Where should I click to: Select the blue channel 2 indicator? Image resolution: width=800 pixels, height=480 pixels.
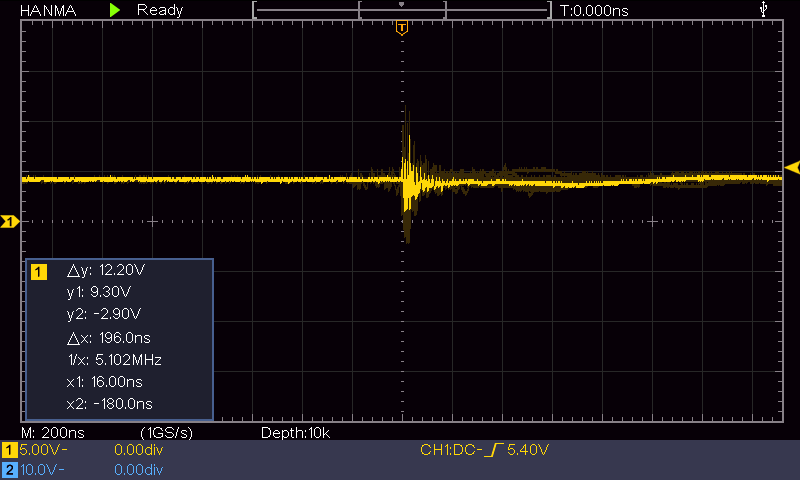10,469
